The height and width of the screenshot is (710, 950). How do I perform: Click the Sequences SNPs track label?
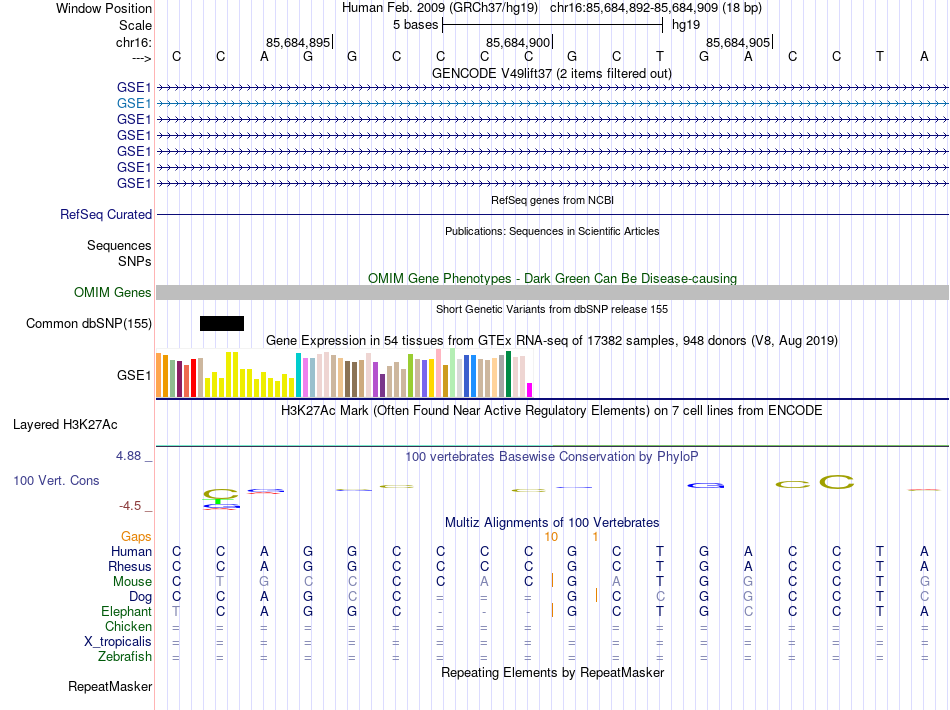click(x=119, y=253)
